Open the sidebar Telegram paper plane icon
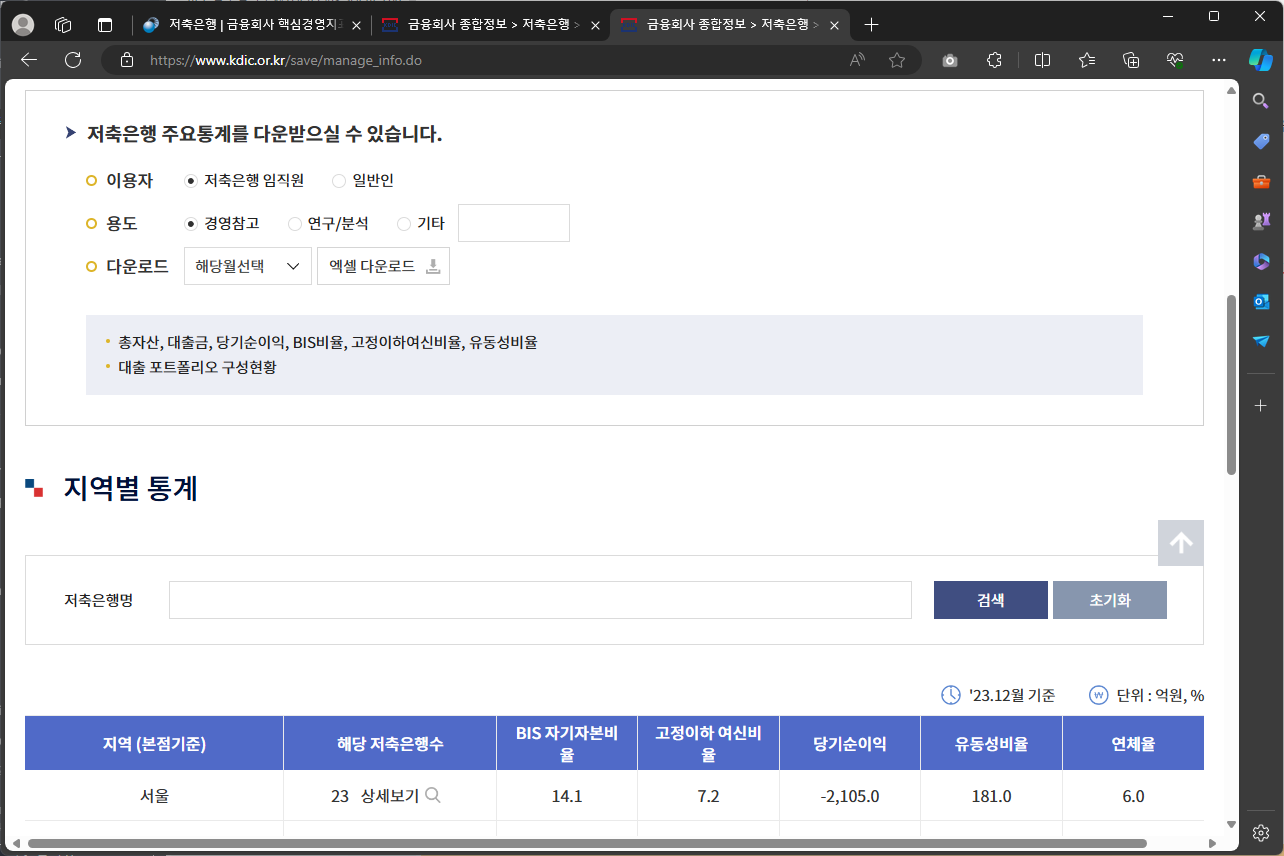1284x856 pixels. [x=1261, y=341]
